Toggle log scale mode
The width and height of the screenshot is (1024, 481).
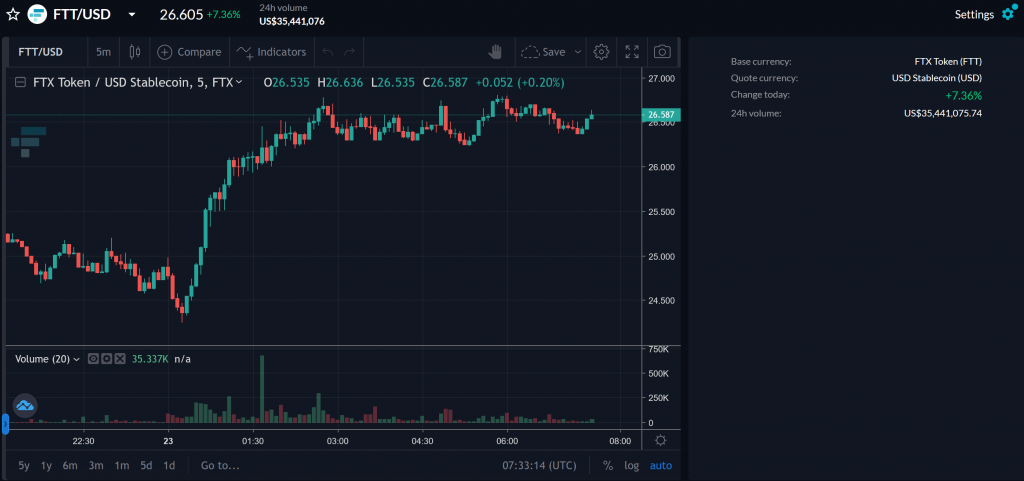pyautogui.click(x=632, y=465)
